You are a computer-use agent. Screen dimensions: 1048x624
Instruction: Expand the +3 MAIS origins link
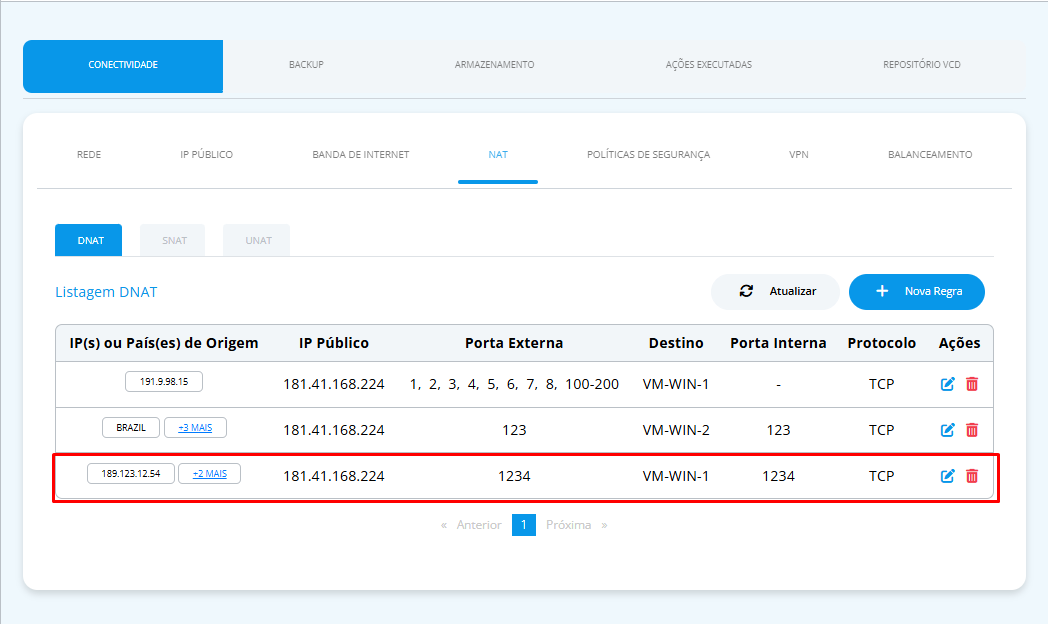pos(195,428)
